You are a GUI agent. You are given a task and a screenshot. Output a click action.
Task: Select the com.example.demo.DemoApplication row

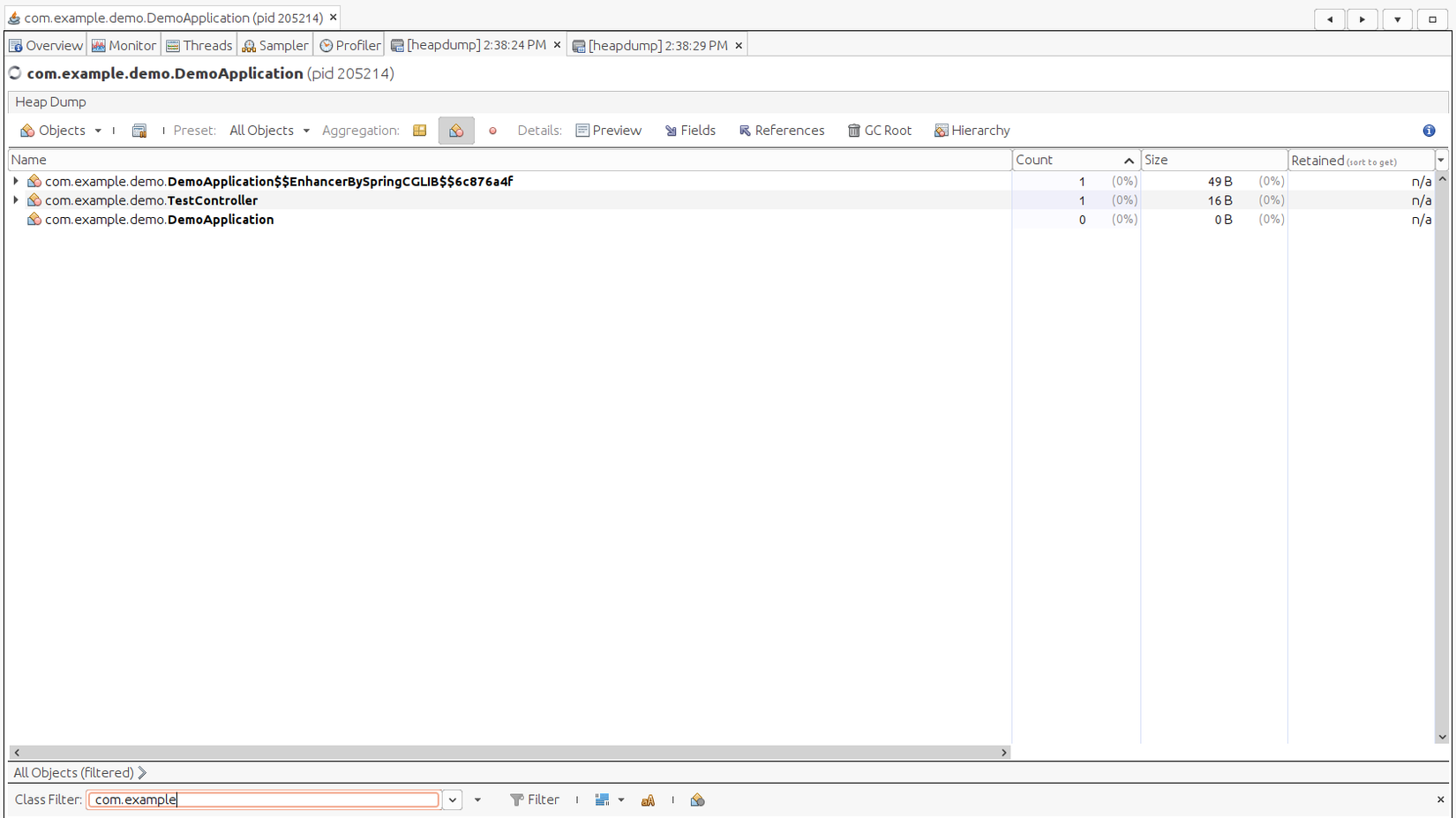tap(159, 220)
